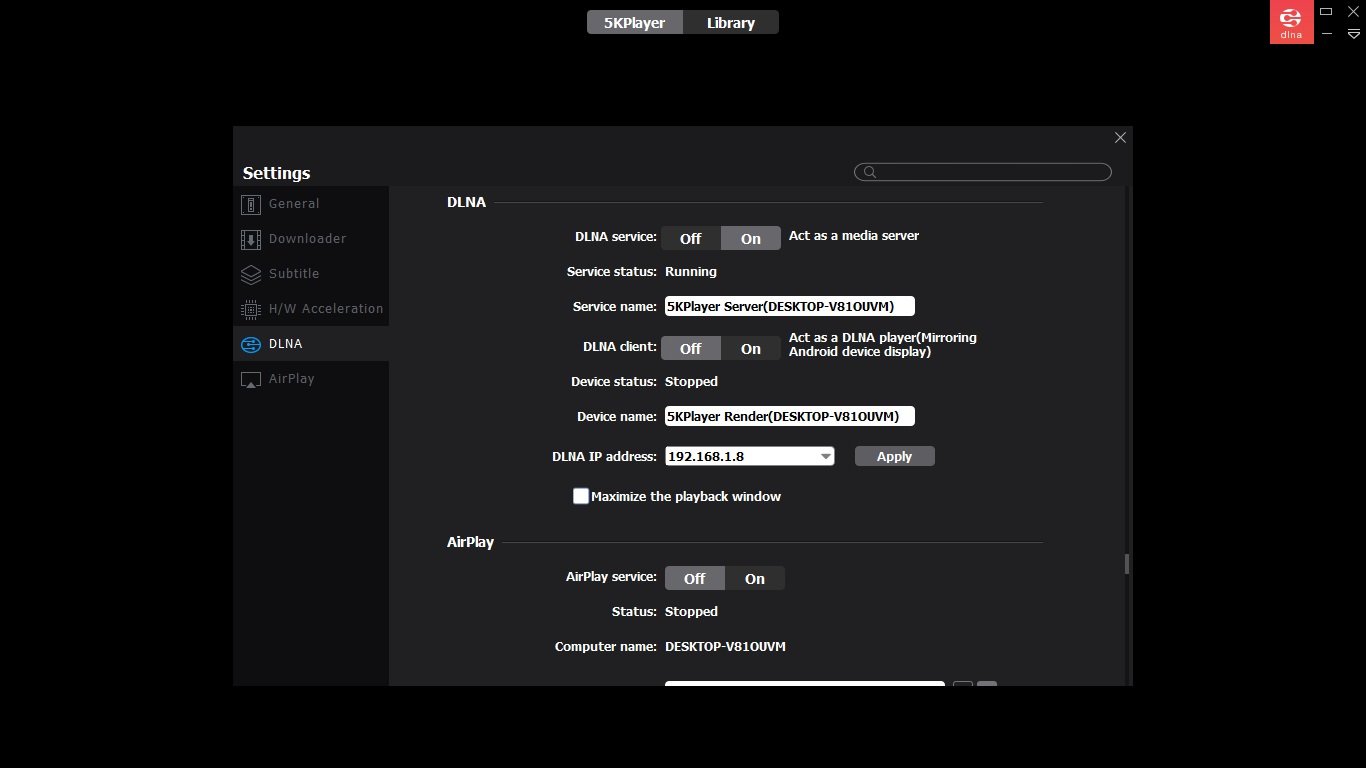Screen dimensions: 1366x768
Task: Check Maximize the playback window box
Action: click(581, 496)
